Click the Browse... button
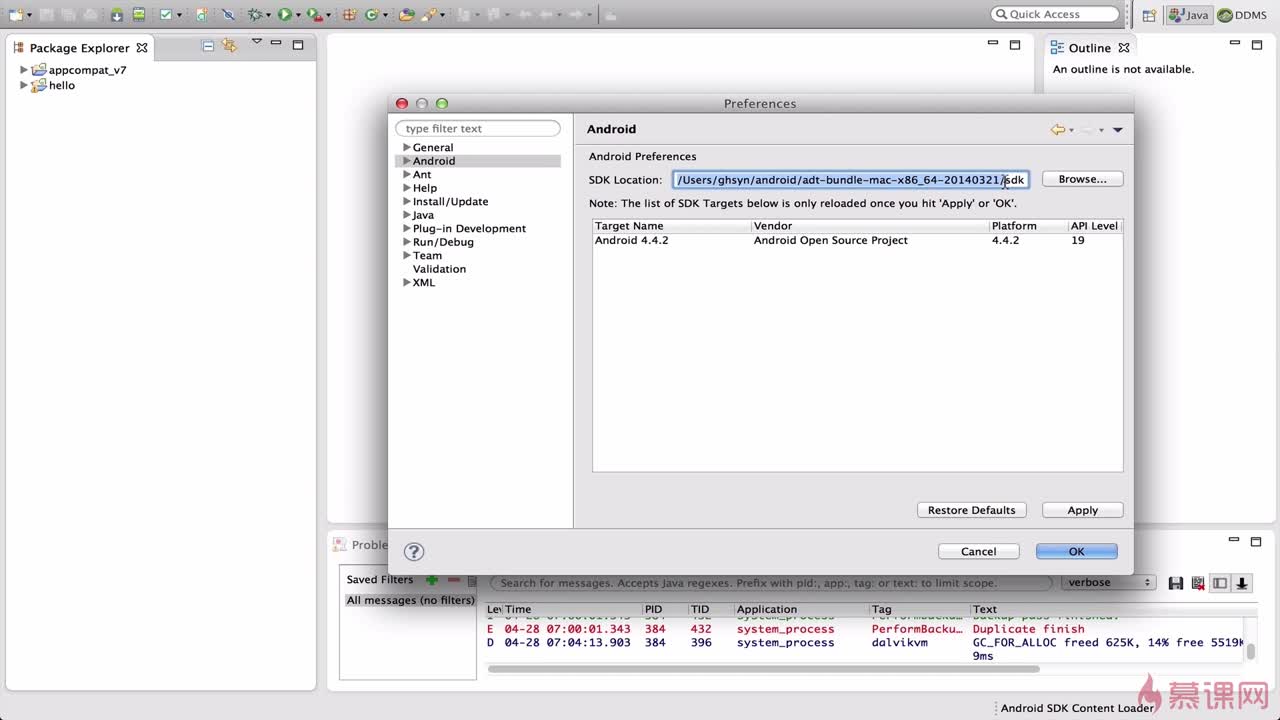The width and height of the screenshot is (1280, 720). pyautogui.click(x=1082, y=179)
